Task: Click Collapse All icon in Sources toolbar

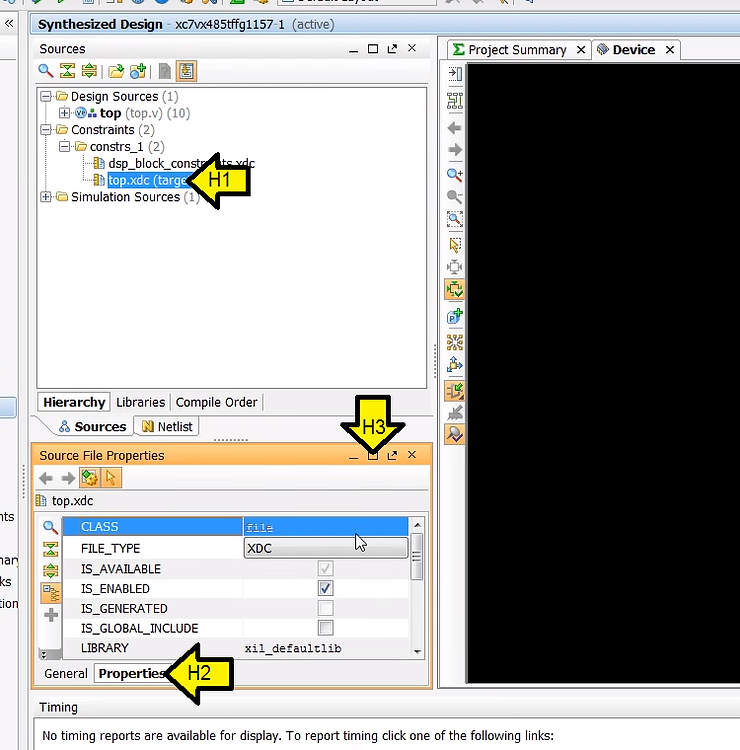Action: tap(67, 71)
